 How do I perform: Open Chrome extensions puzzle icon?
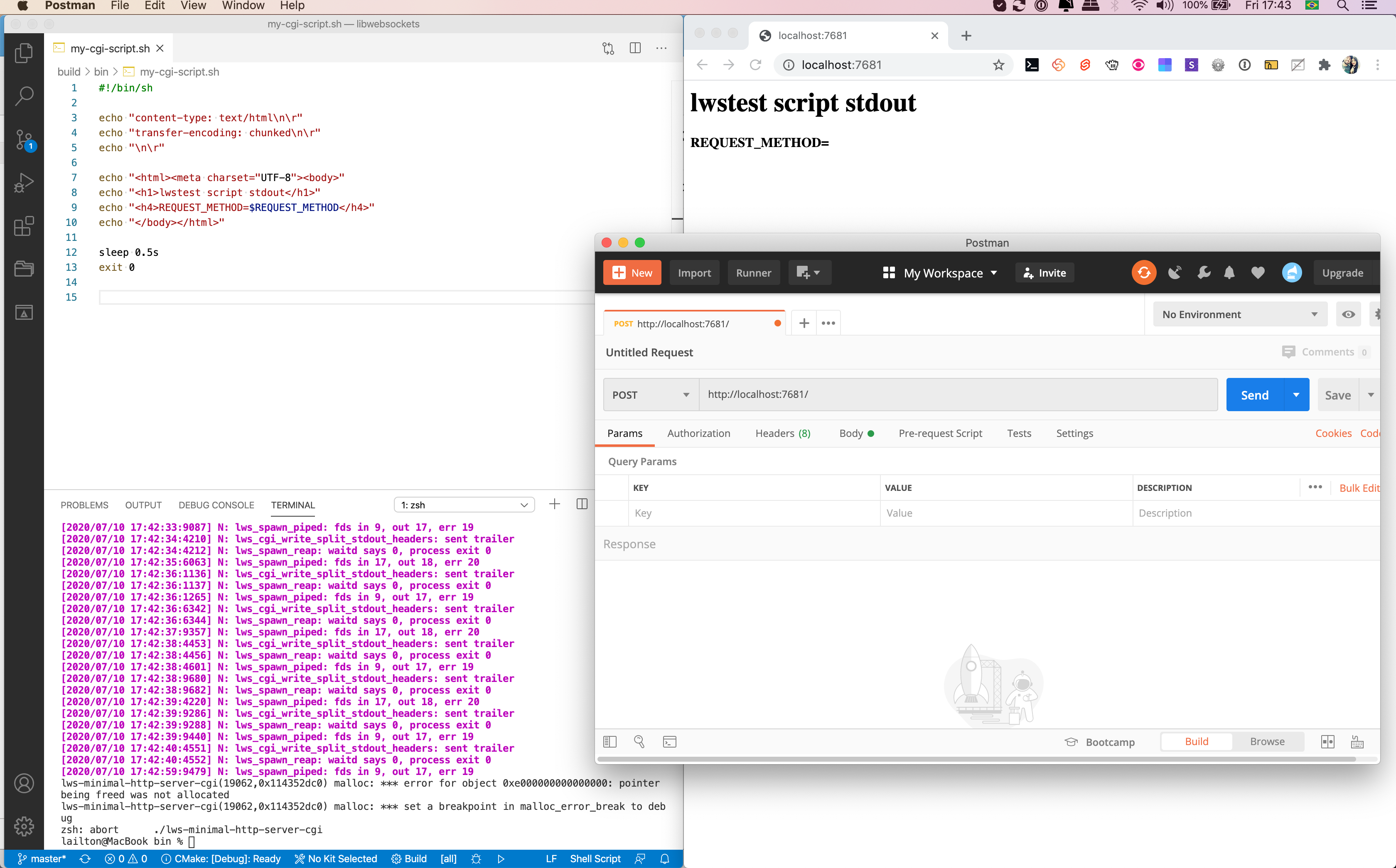[1324, 65]
